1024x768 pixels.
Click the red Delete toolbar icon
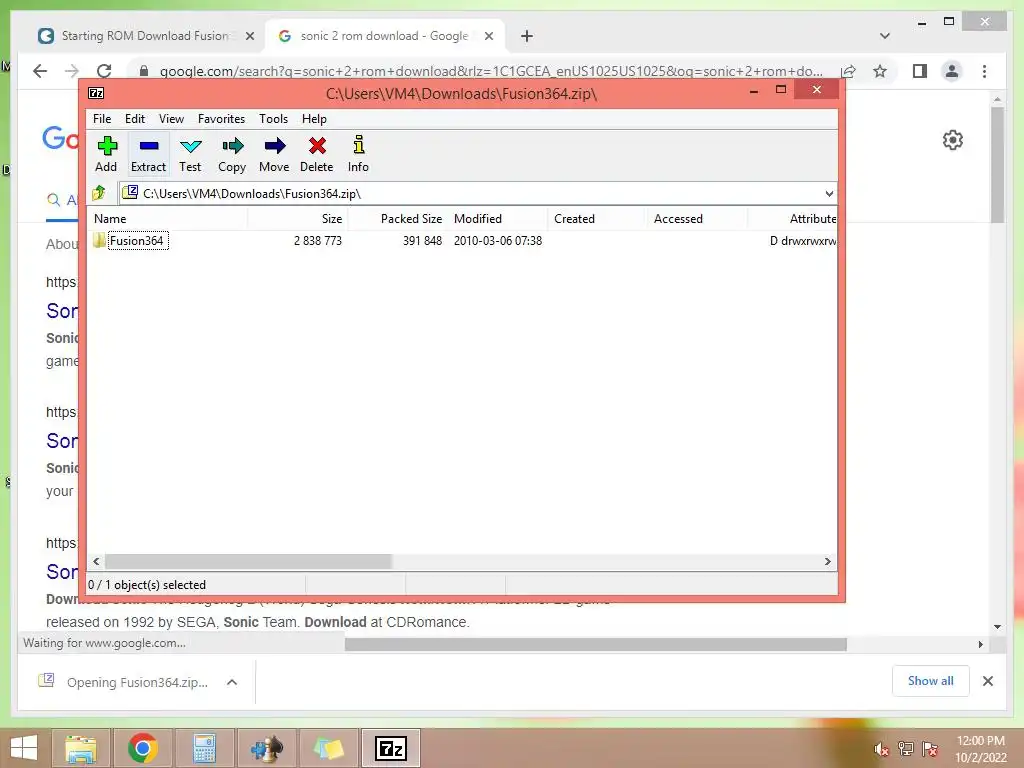point(317,154)
